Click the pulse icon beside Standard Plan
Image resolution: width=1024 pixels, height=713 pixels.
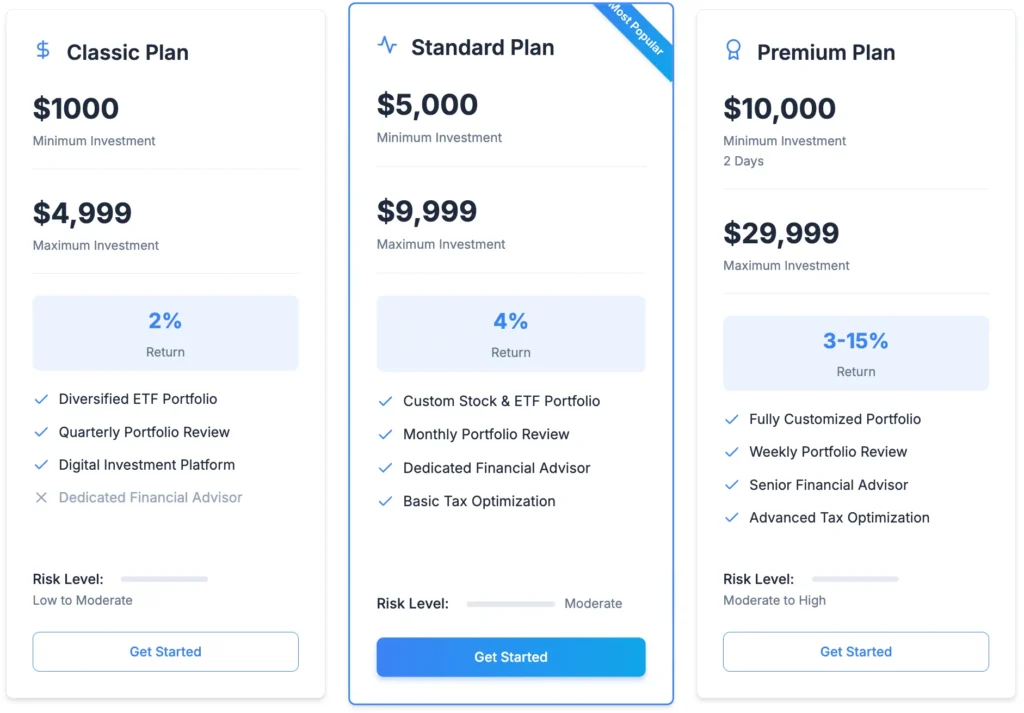(387, 45)
